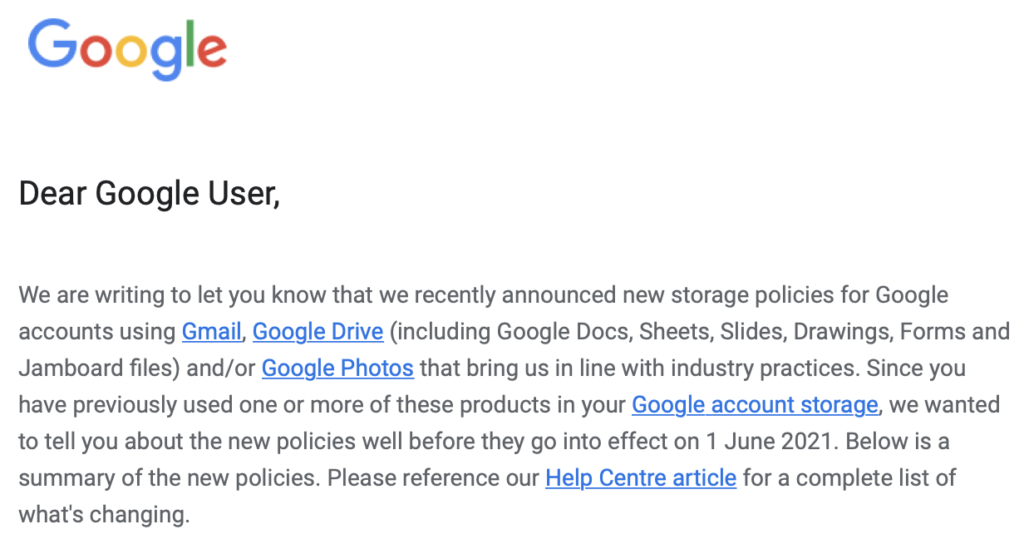Click the Google logo
The height and width of the screenshot is (539, 1024).
tap(127, 50)
